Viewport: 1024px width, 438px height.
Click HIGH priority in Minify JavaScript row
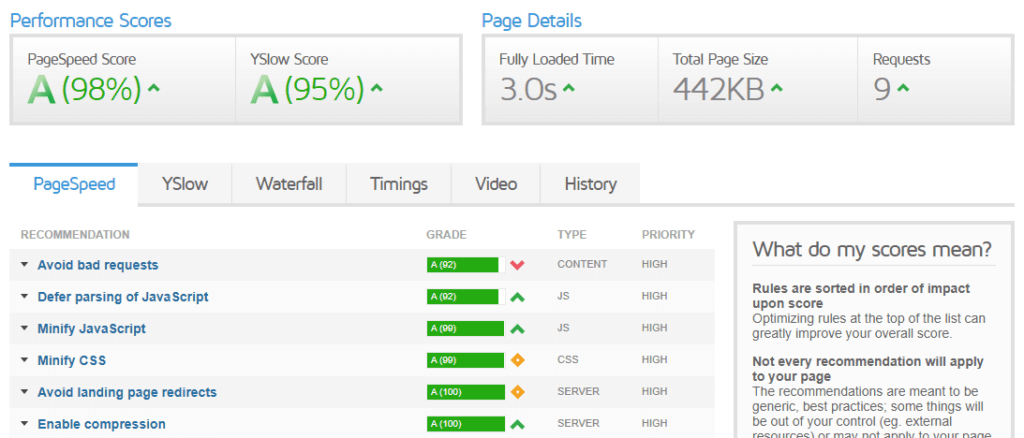pos(654,328)
